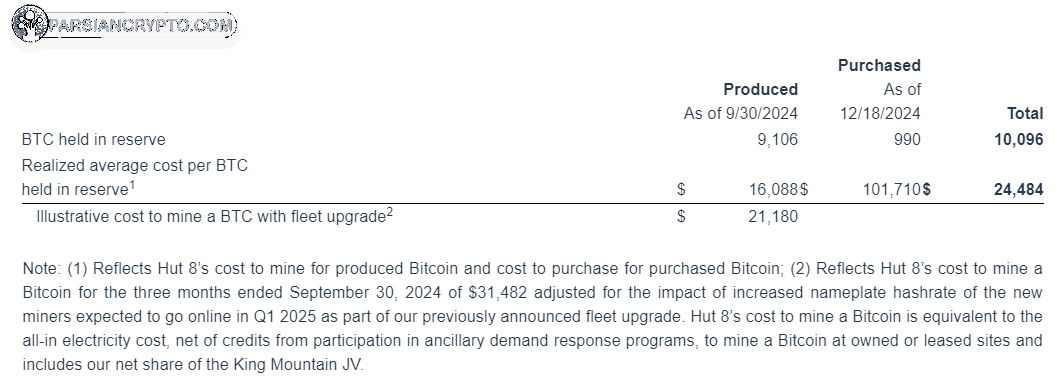Click the 24,484 total average cost
This screenshot has width=1058, height=391.
coord(1019,190)
